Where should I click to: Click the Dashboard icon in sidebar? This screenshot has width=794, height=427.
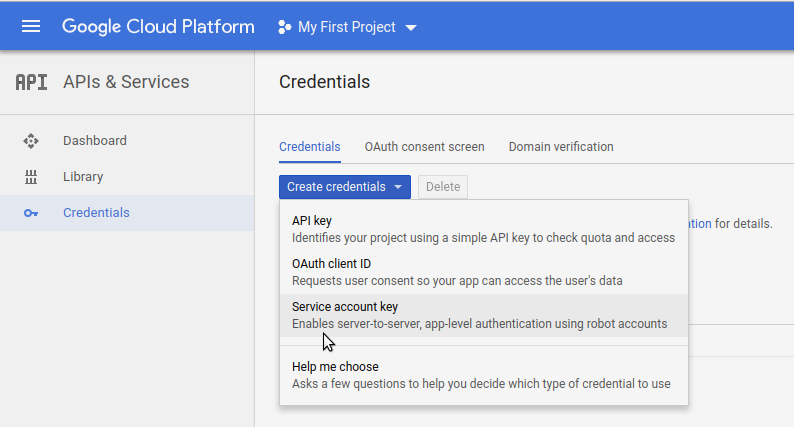click(x=31, y=141)
